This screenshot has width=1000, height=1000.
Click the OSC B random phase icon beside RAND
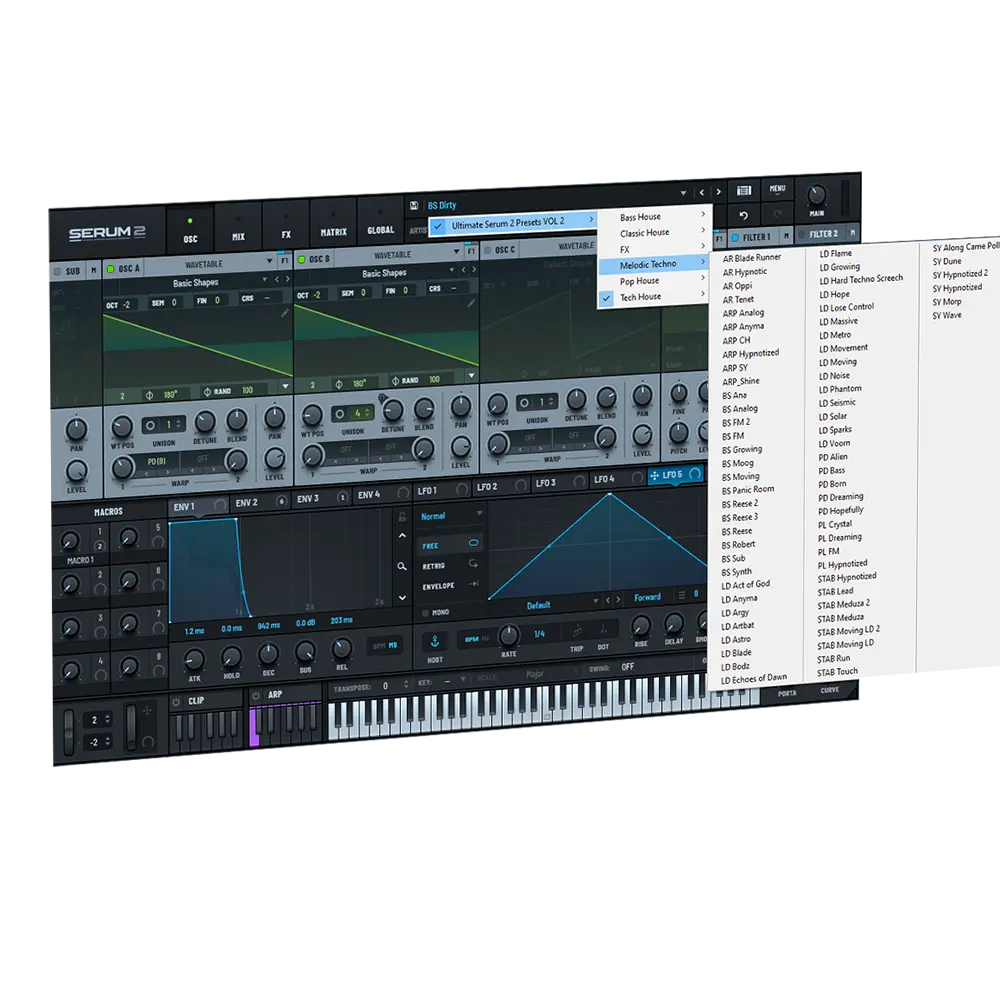pyautogui.click(x=395, y=381)
